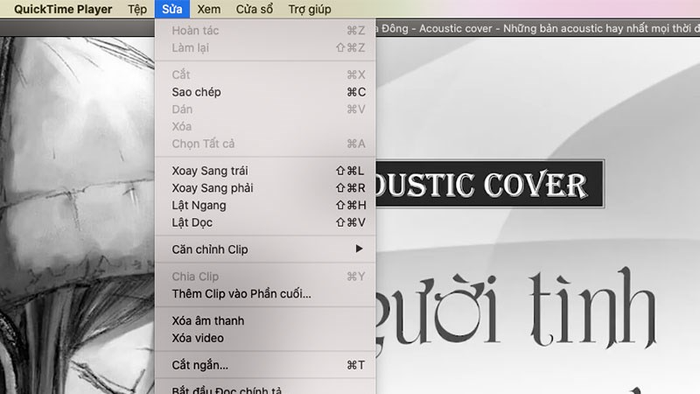Select Xoay Sang trái
Image resolution: width=700 pixels, height=394 pixels.
tap(265, 170)
